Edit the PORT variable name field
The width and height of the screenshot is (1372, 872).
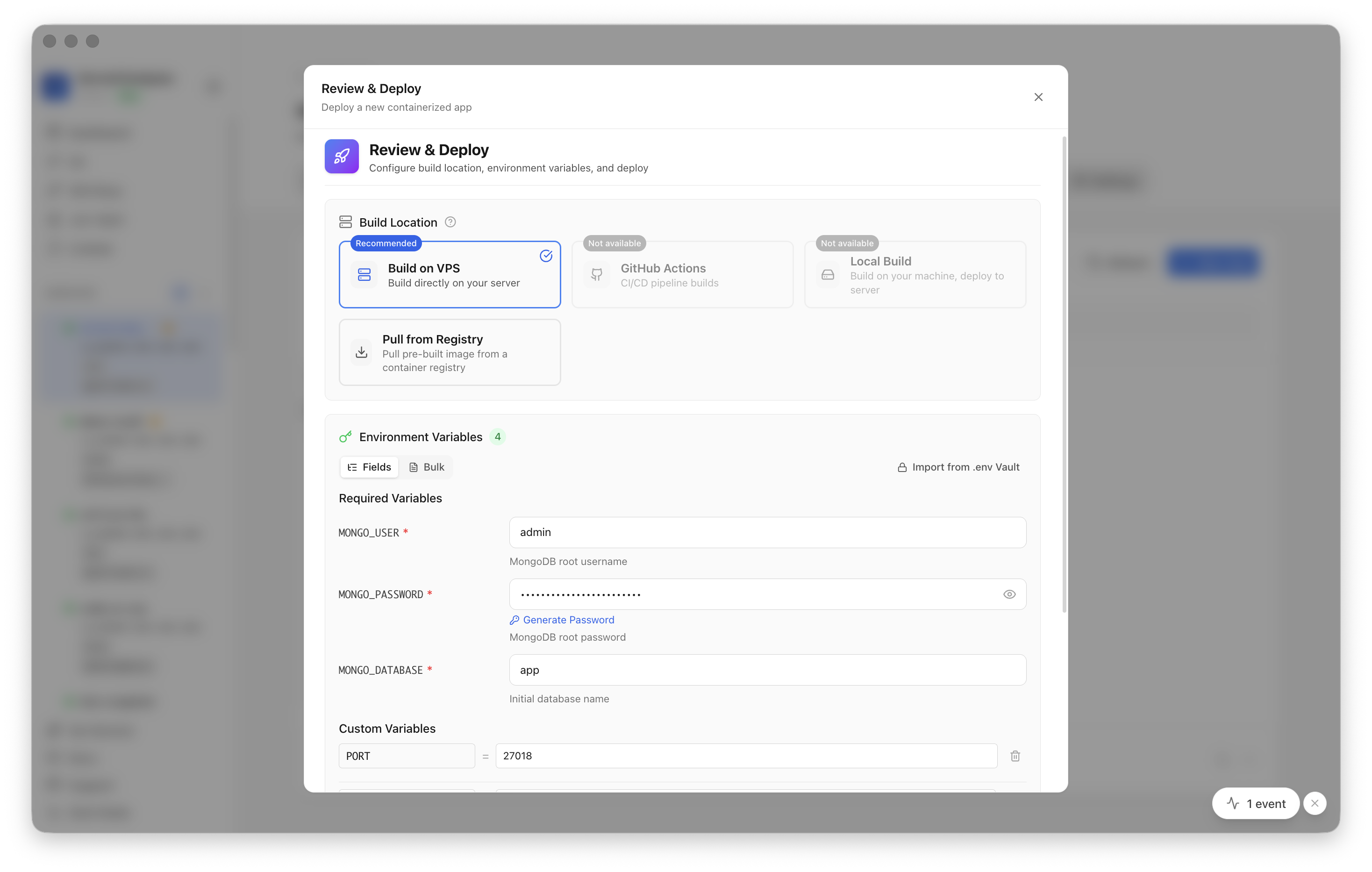[407, 756]
